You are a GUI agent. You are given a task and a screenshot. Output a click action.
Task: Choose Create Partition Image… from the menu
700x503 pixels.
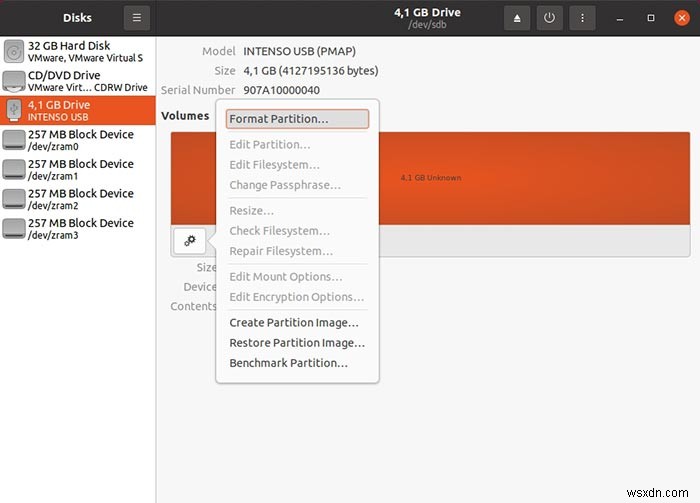pyautogui.click(x=297, y=323)
